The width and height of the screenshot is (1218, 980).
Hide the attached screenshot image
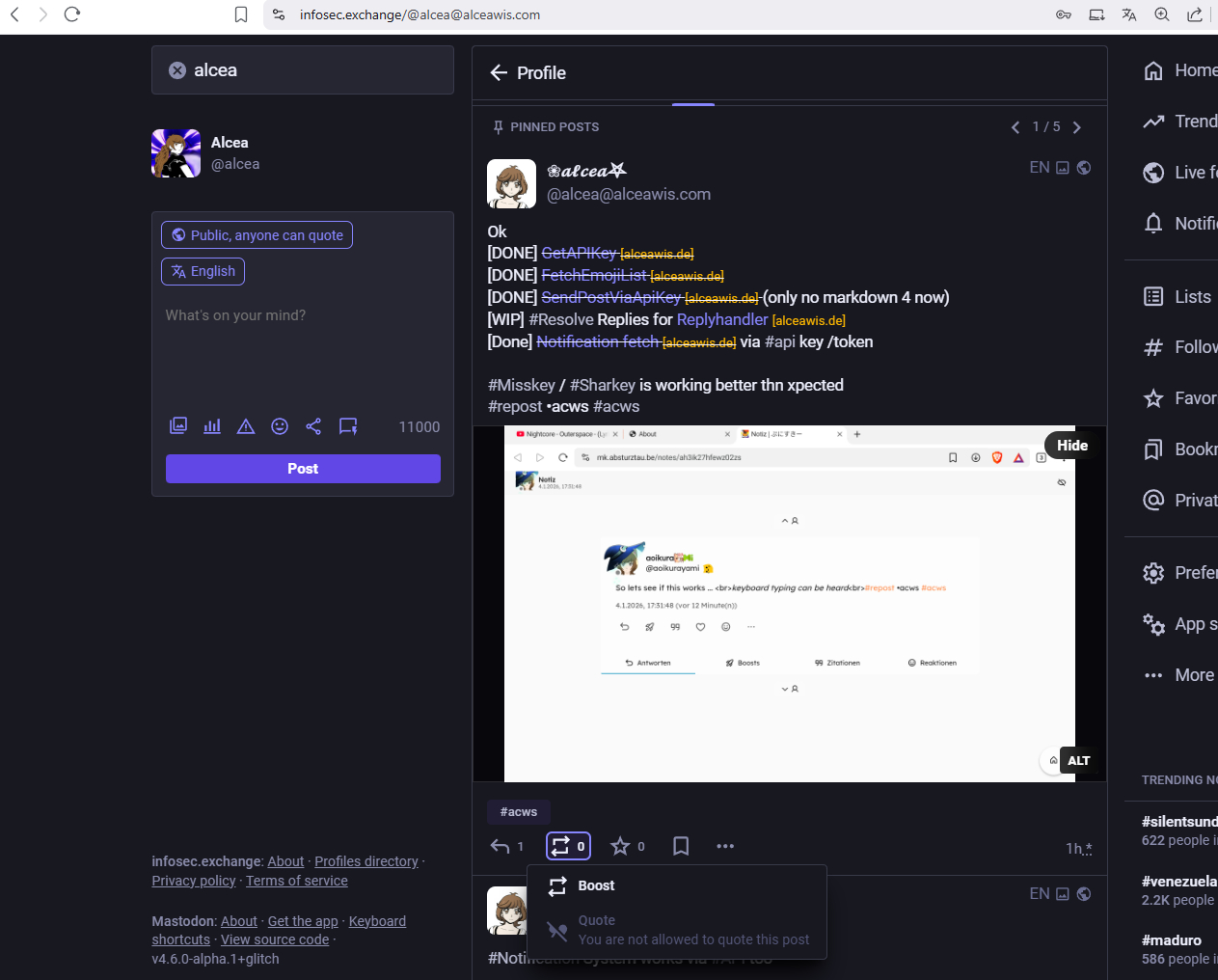tap(1071, 445)
